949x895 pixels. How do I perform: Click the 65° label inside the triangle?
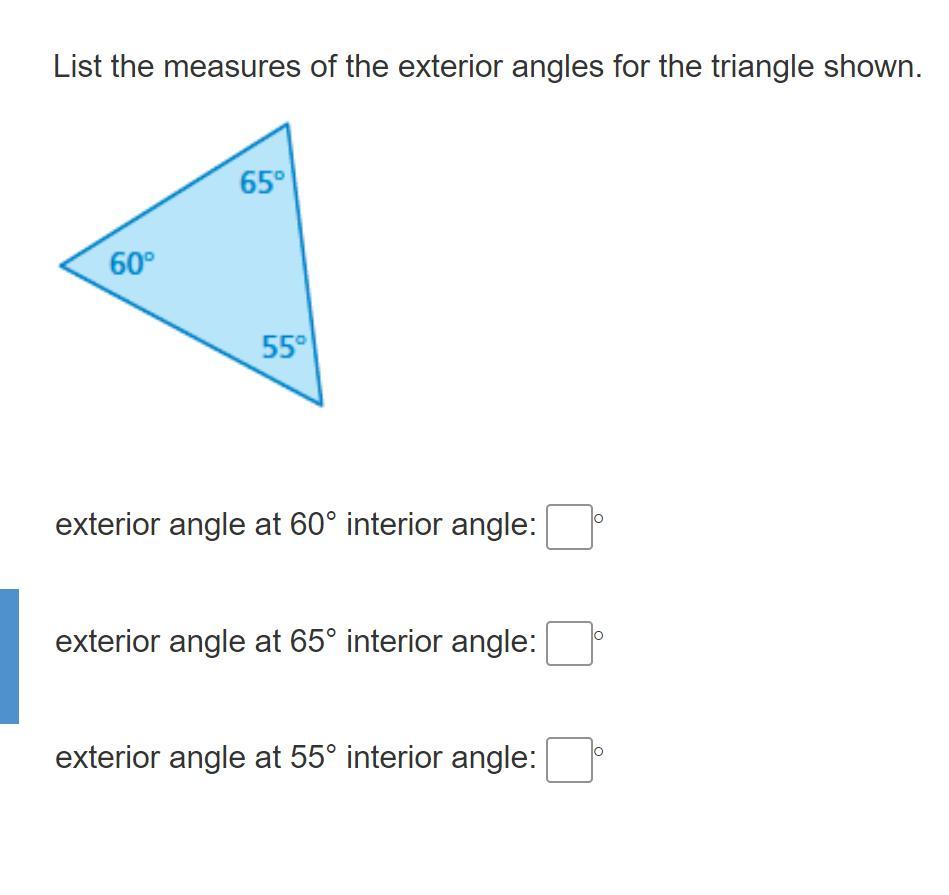point(262,183)
